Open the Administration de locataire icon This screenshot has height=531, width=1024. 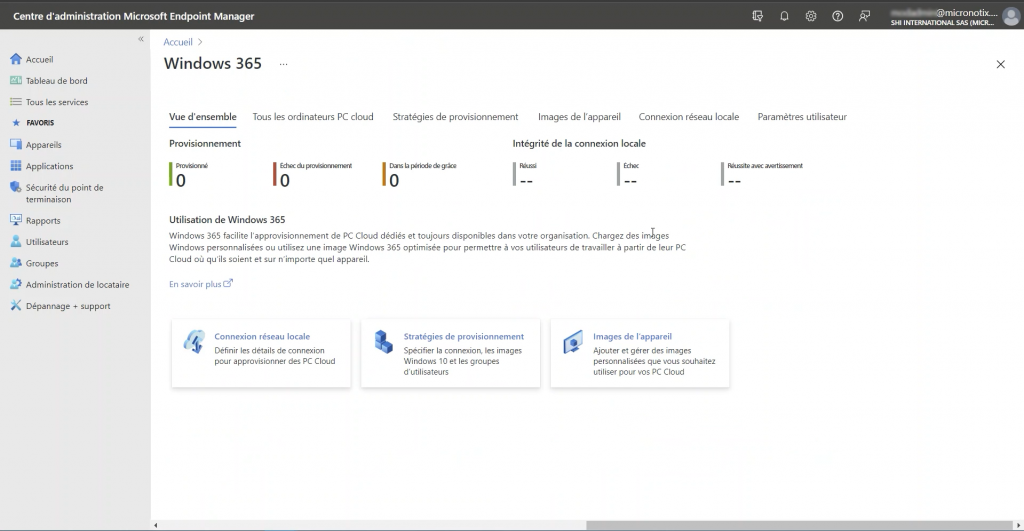point(16,284)
